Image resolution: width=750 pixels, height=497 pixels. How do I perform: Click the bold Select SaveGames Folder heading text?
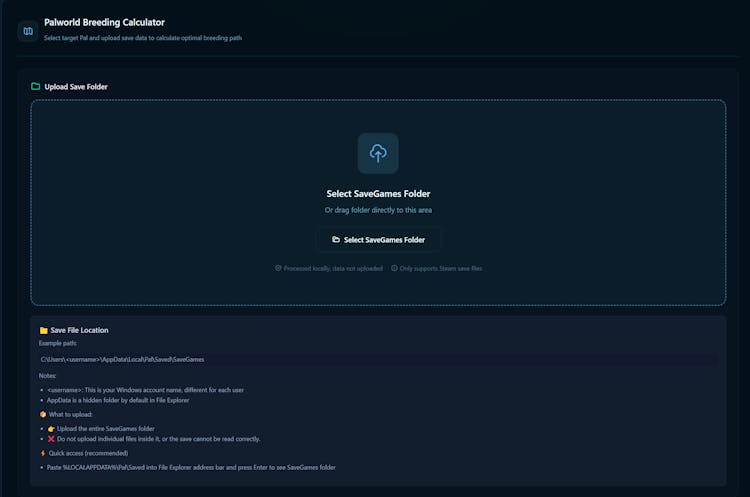pyautogui.click(x=378, y=194)
